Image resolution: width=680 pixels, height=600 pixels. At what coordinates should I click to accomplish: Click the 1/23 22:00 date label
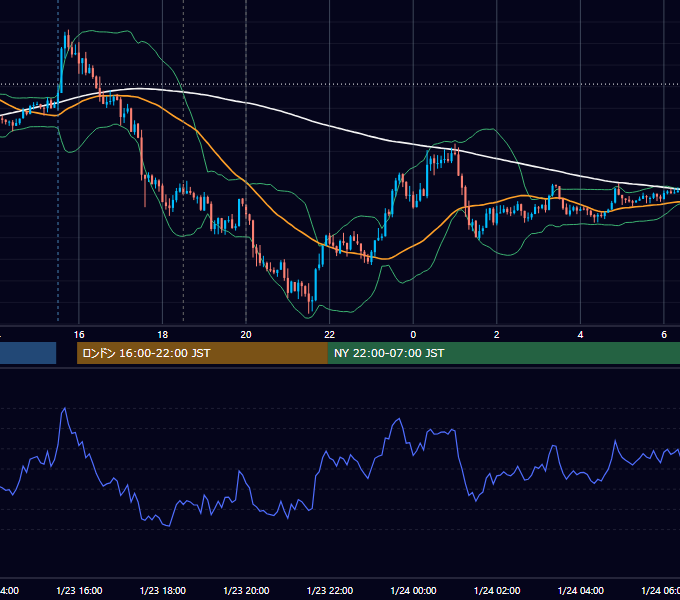click(x=330, y=591)
